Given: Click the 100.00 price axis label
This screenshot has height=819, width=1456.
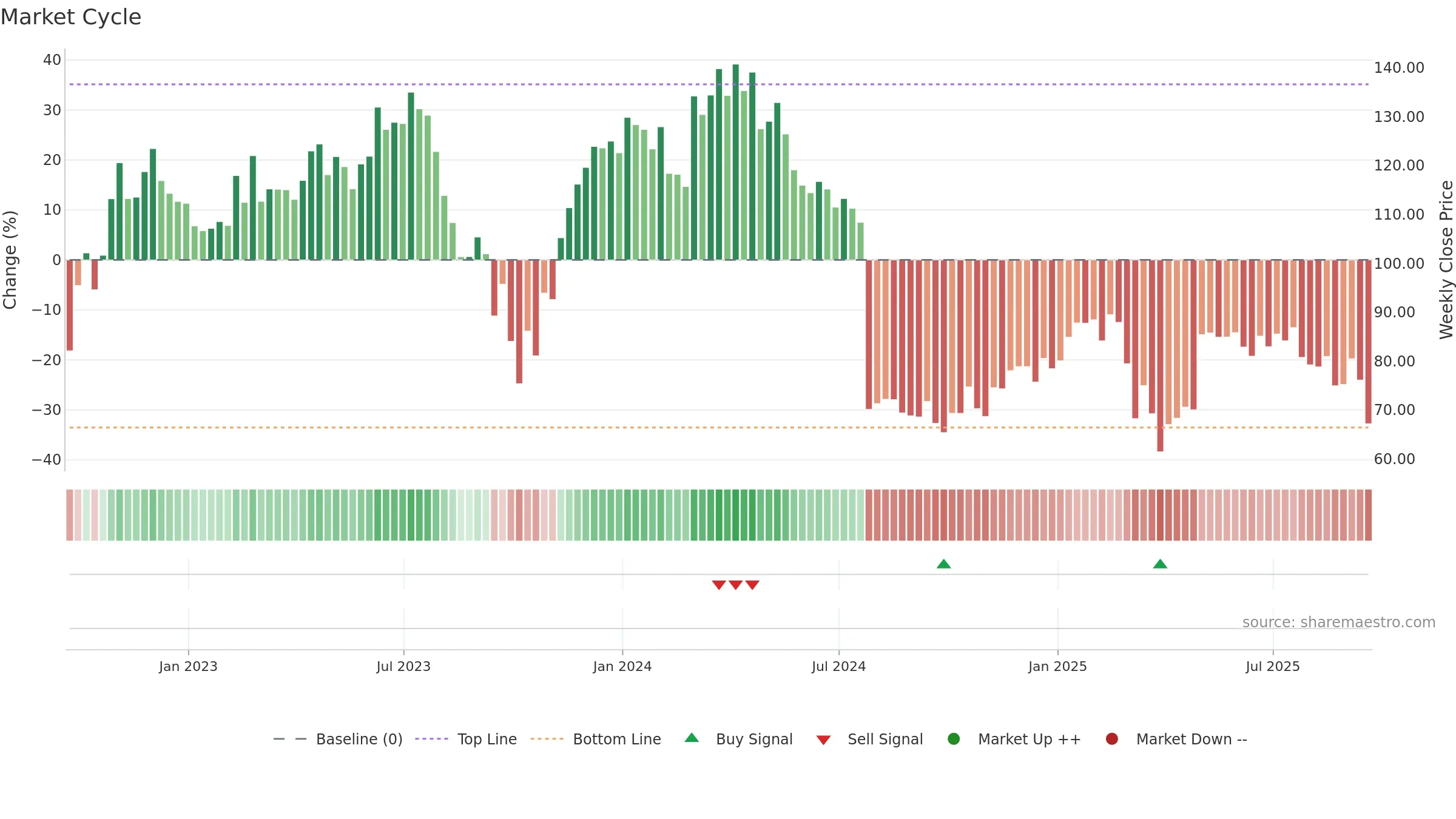Looking at the screenshot, I should [x=1399, y=263].
